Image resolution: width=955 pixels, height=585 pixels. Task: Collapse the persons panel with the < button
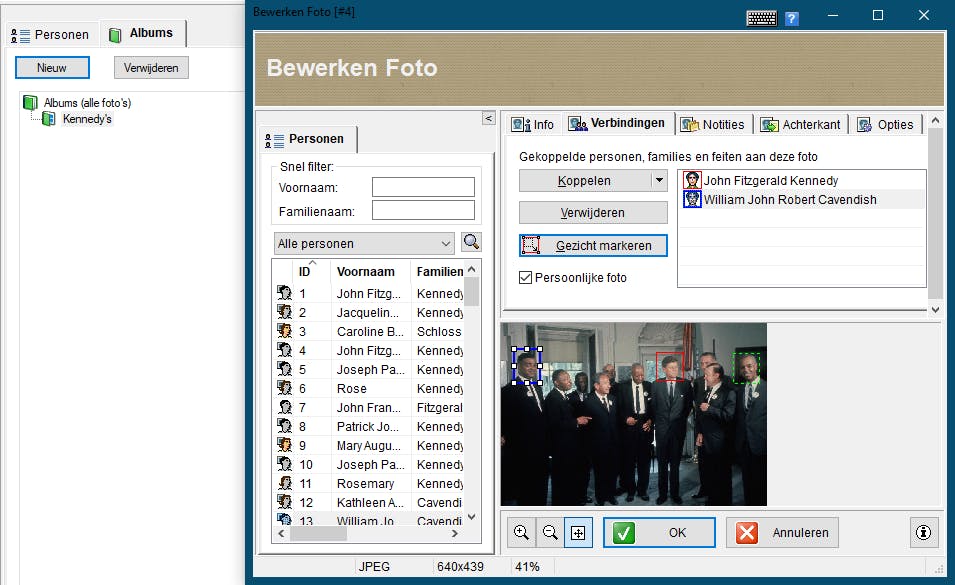coord(488,118)
